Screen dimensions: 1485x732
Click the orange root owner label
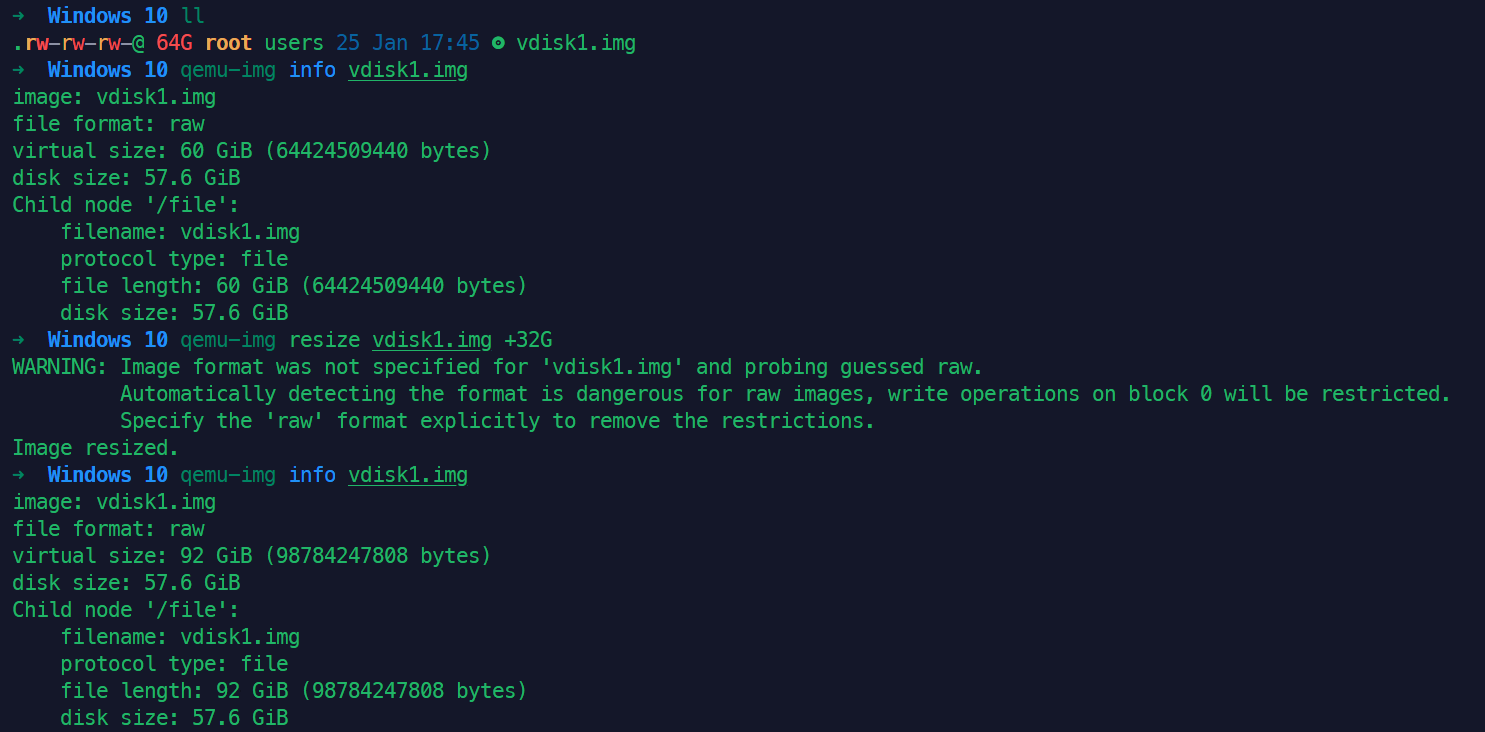(x=228, y=43)
